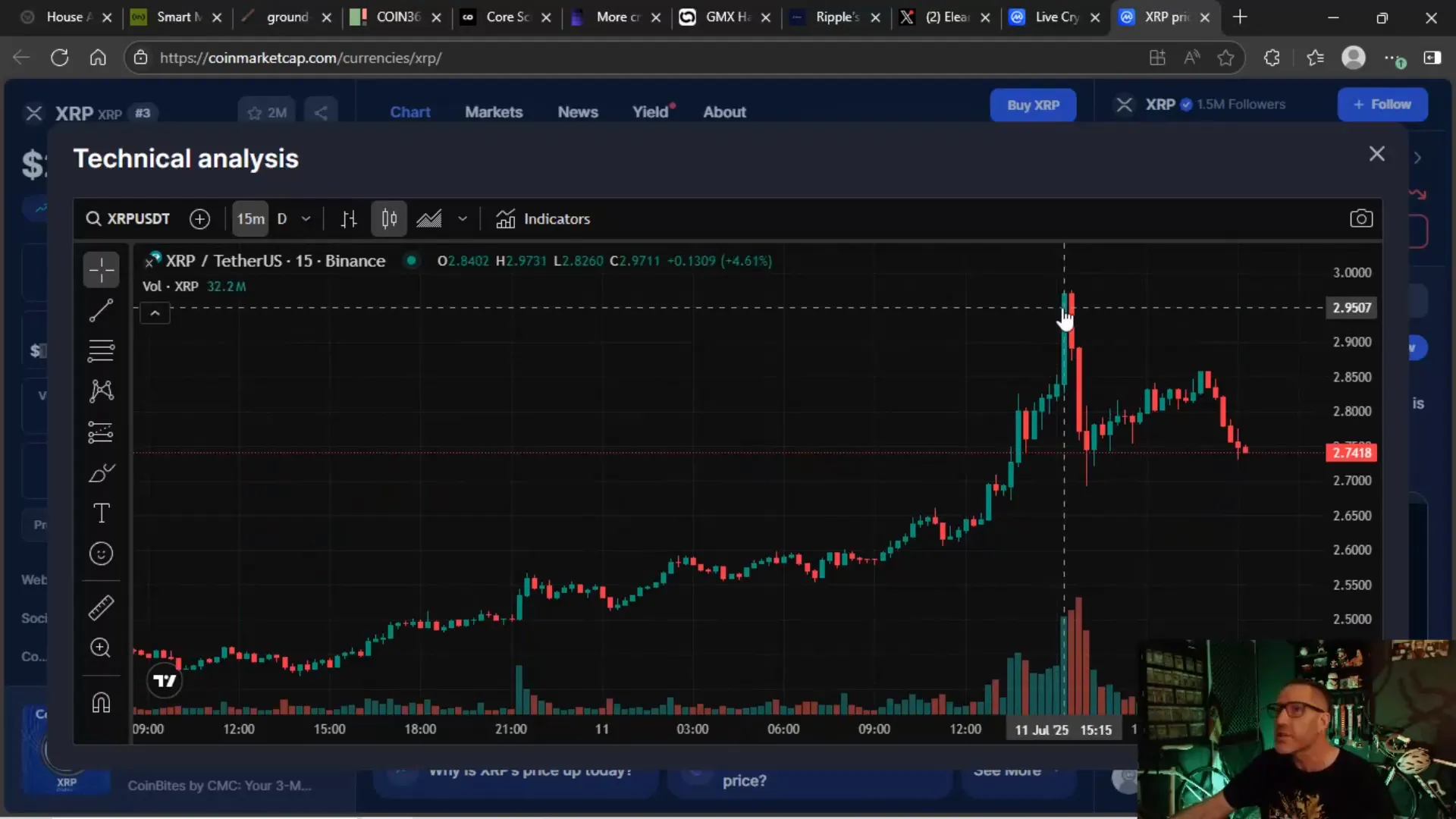Click the Buy XRP button

point(1033,105)
